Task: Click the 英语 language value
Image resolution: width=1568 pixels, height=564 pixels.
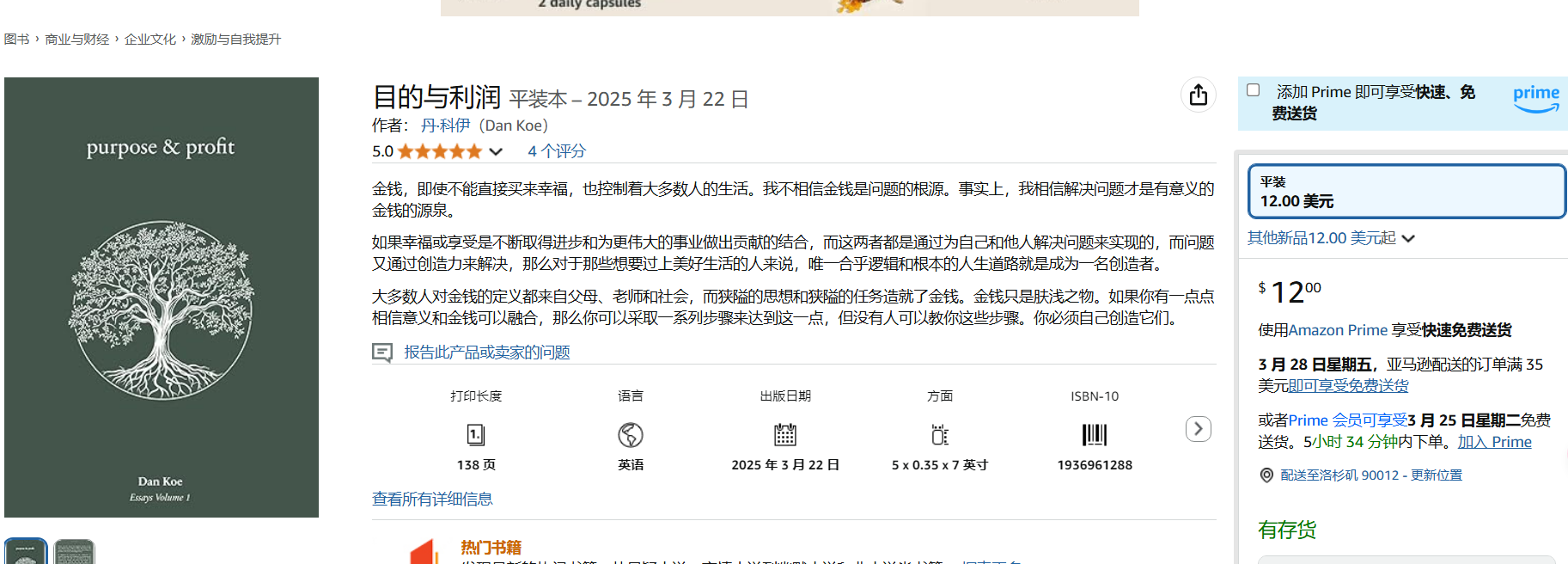Action: coord(631,465)
